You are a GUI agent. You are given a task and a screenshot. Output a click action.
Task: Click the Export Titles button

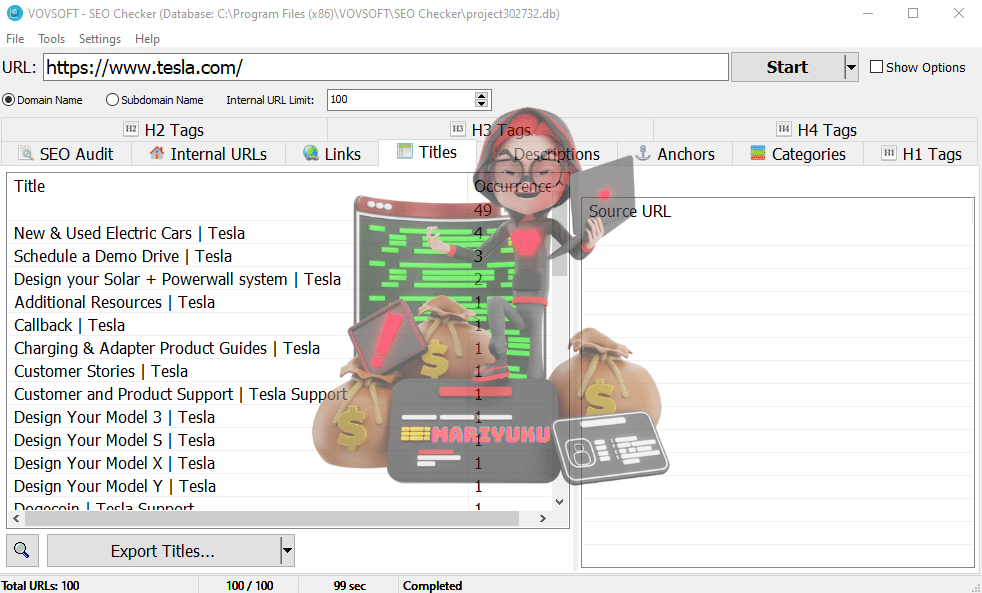click(165, 550)
